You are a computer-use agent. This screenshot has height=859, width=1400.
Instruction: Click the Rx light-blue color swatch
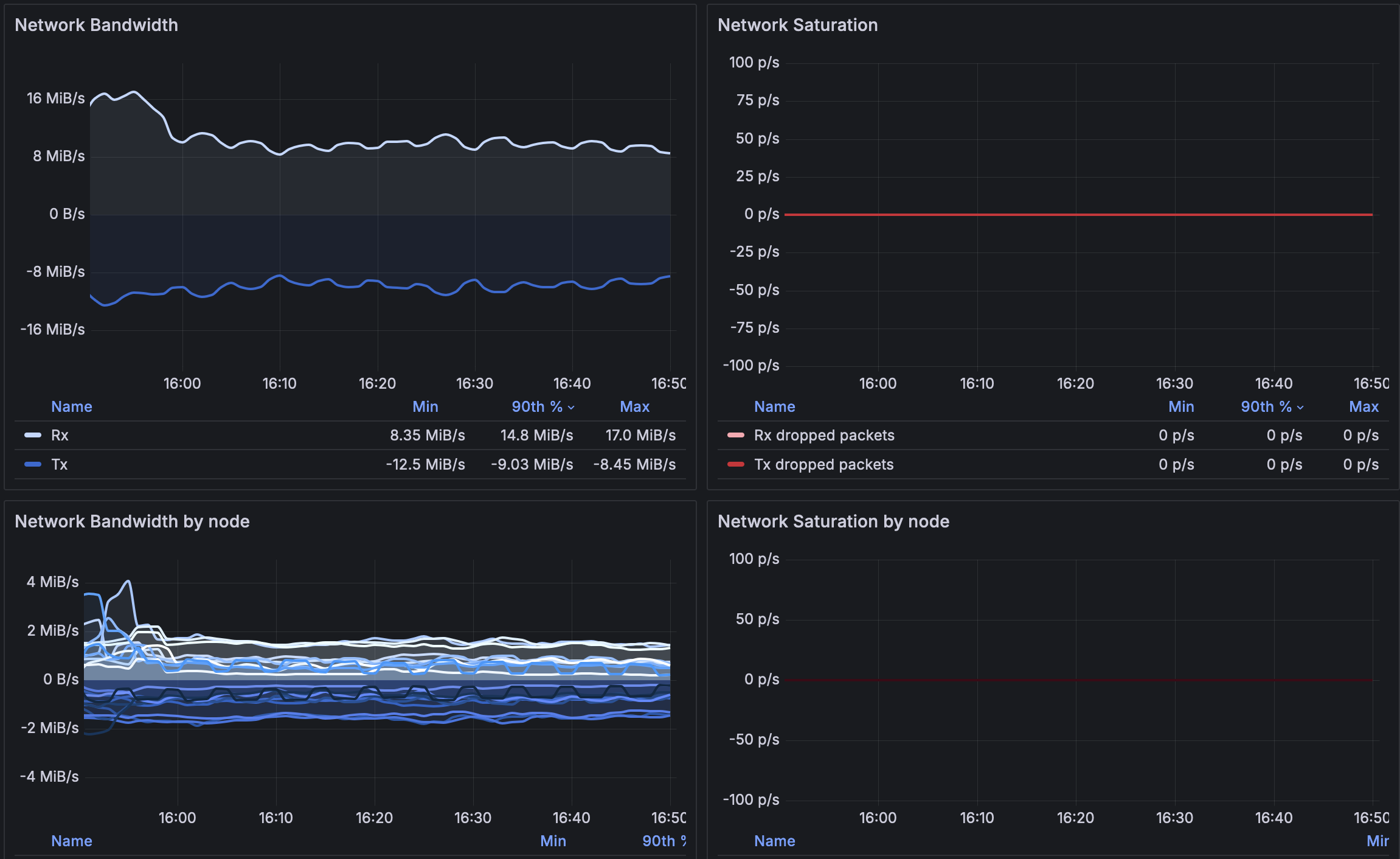click(33, 435)
